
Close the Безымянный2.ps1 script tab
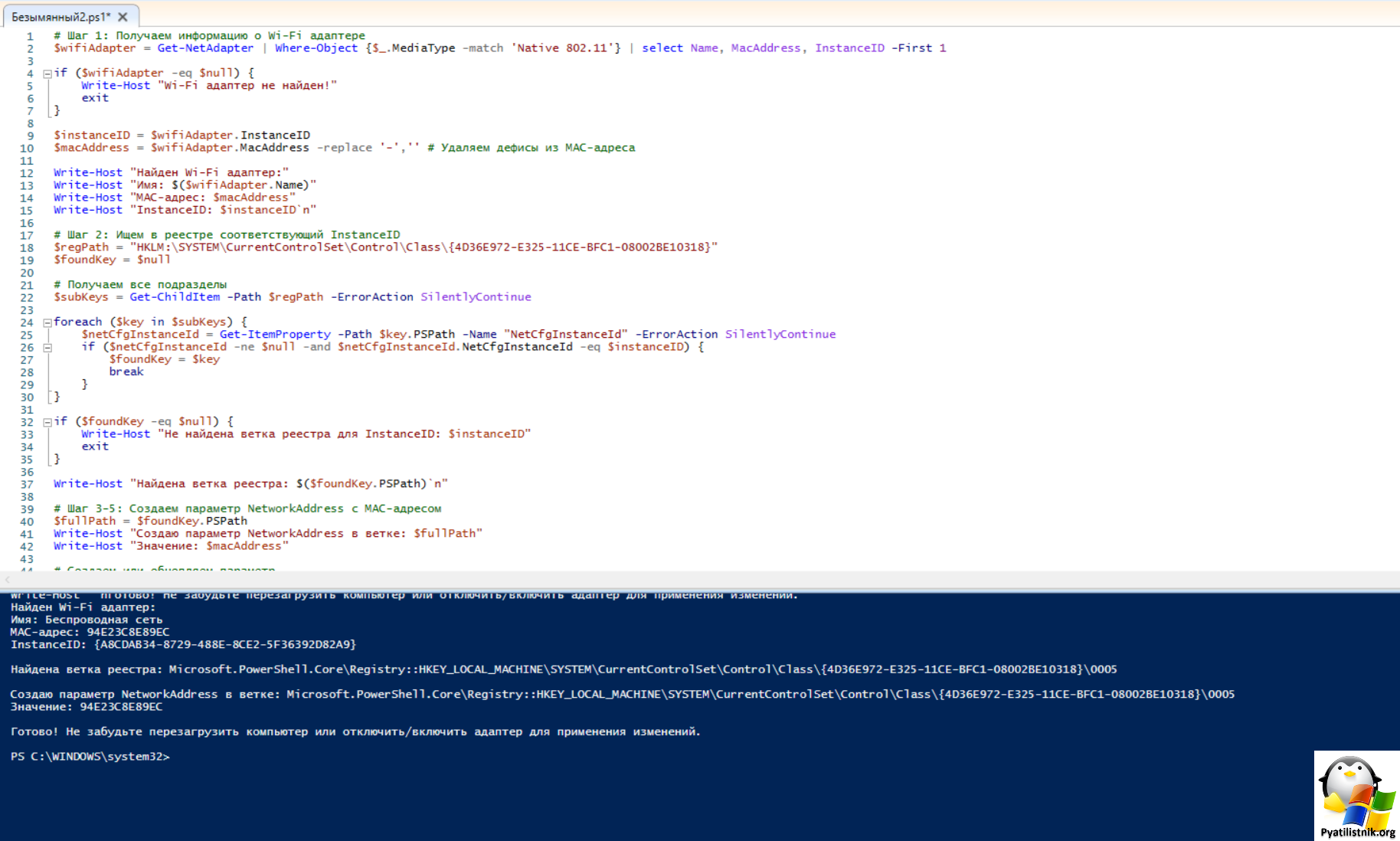click(123, 16)
